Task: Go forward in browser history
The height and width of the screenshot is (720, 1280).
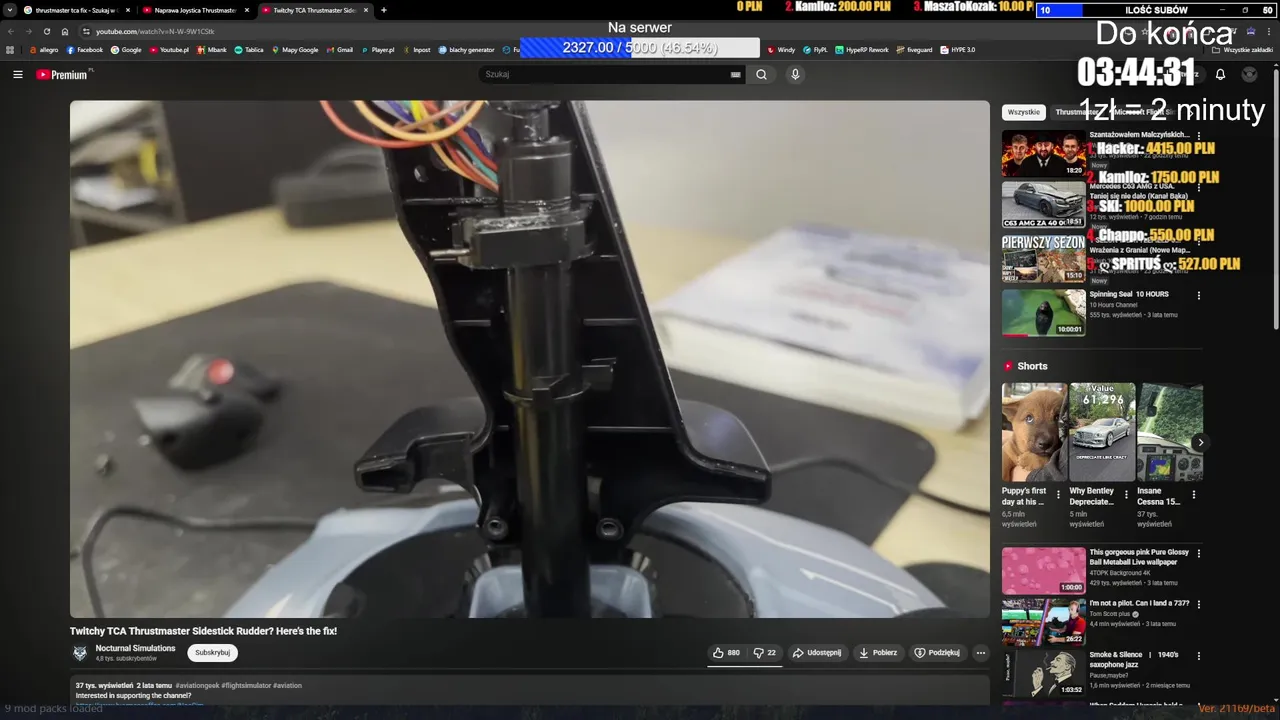Action: 29,31
